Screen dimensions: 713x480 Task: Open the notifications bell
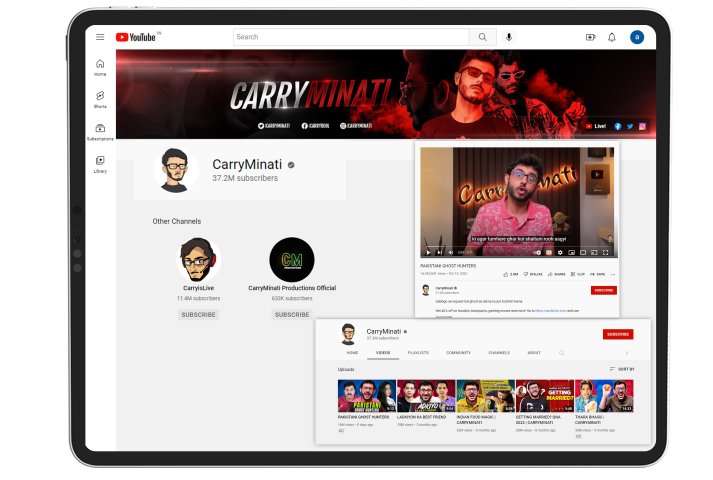click(612, 37)
